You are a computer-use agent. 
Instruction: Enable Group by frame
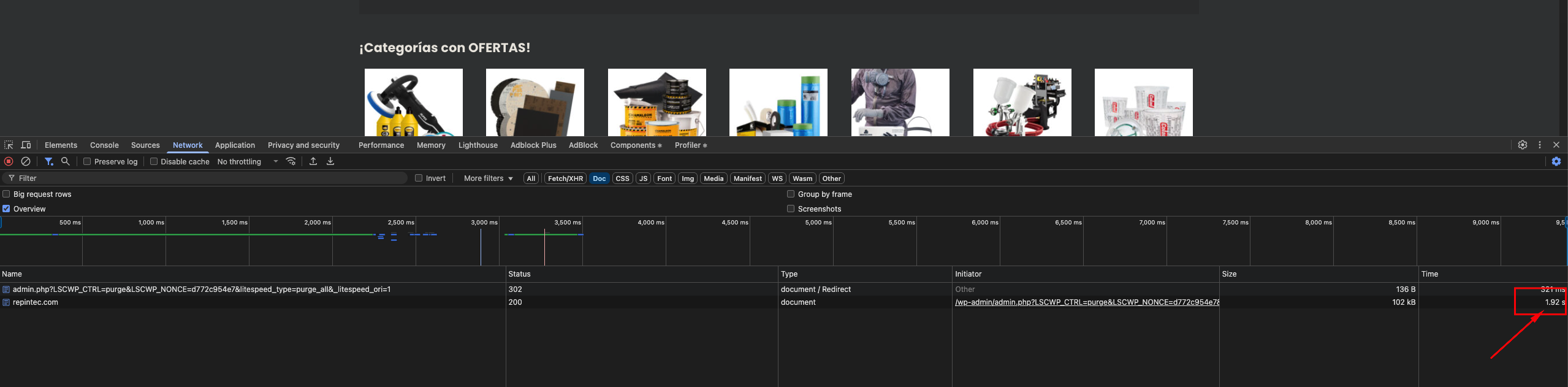(791, 194)
